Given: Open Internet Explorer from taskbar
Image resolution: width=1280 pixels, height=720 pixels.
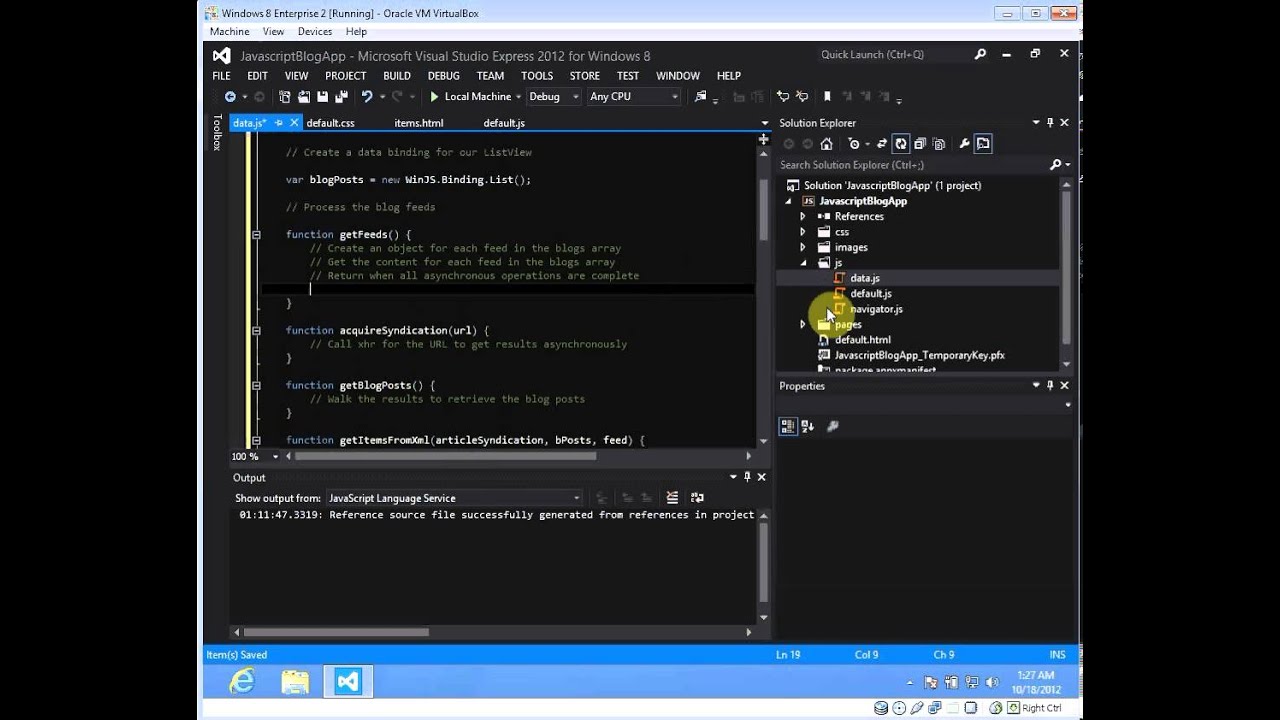Looking at the screenshot, I should click(242, 682).
